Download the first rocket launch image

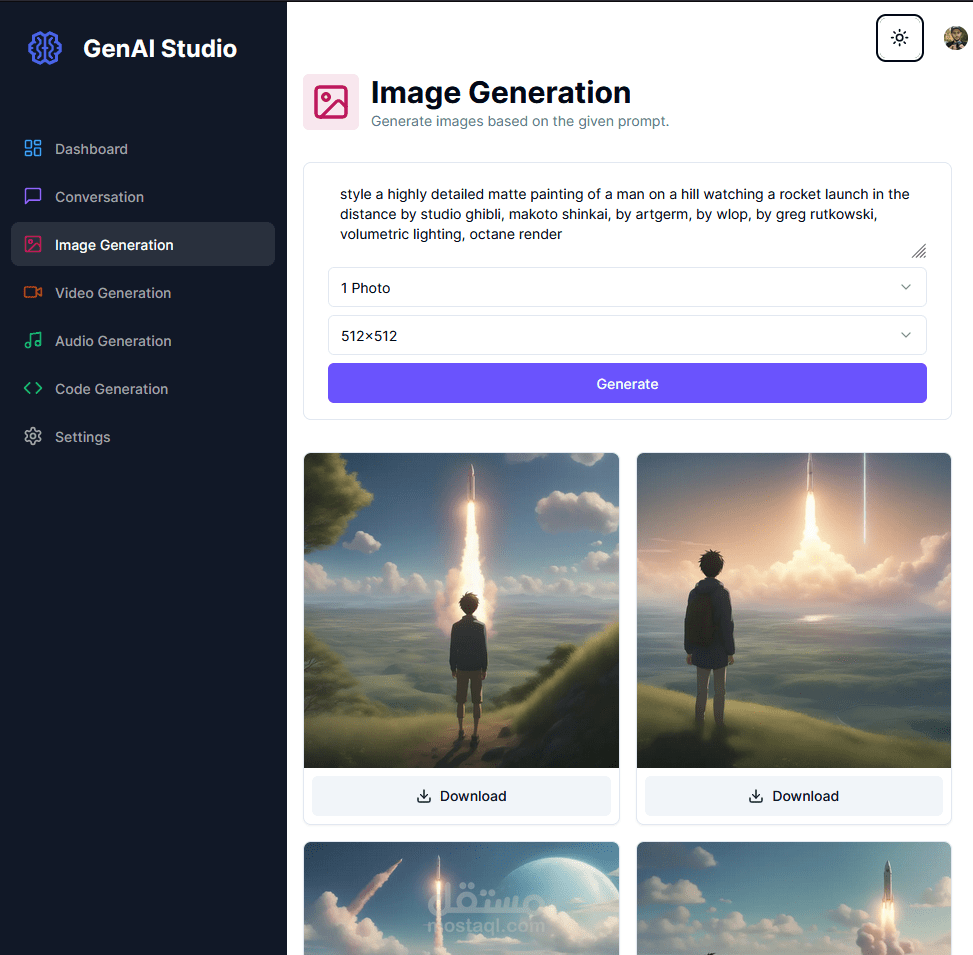coord(461,796)
